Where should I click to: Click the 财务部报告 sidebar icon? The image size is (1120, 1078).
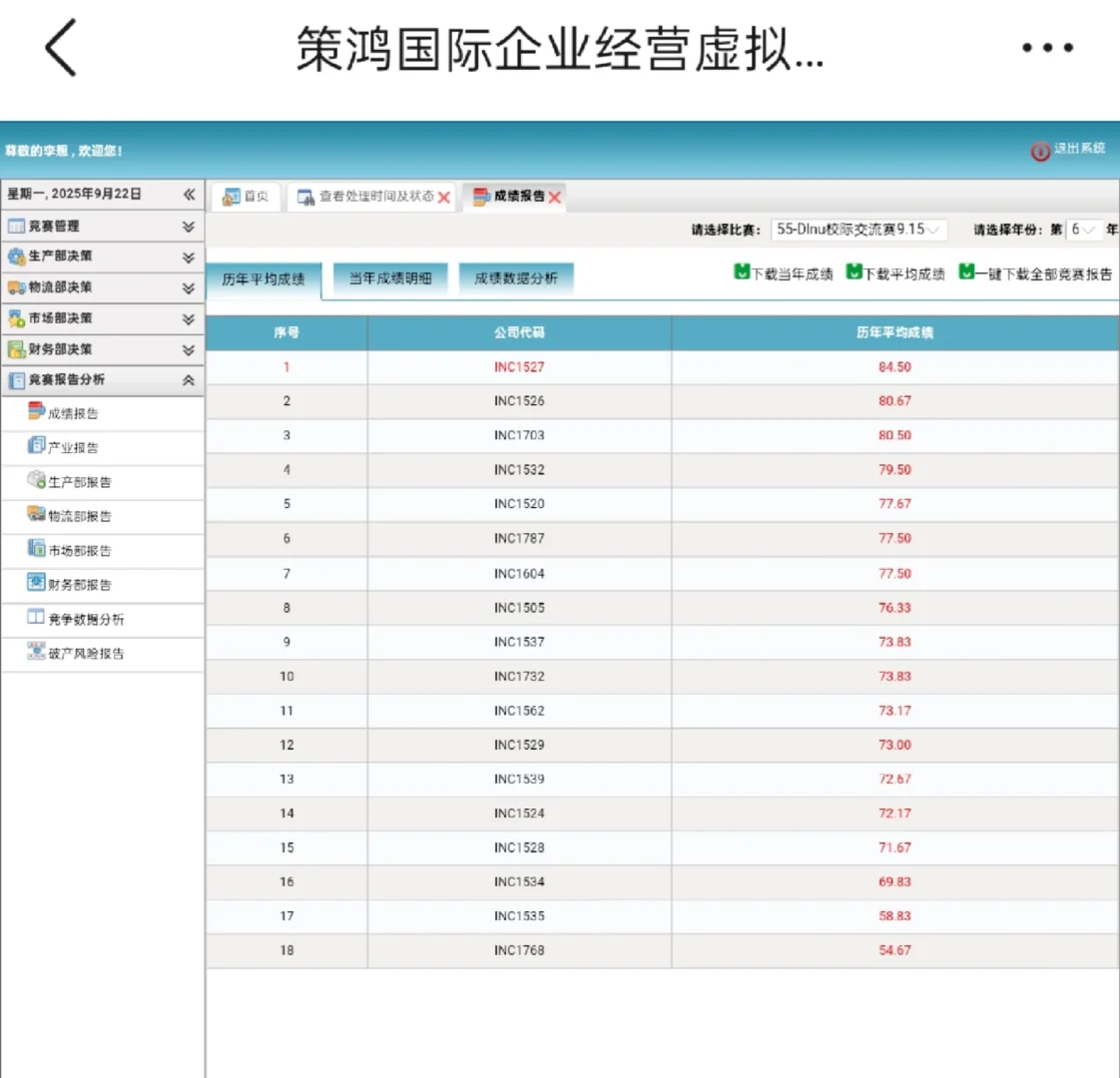pos(36,582)
